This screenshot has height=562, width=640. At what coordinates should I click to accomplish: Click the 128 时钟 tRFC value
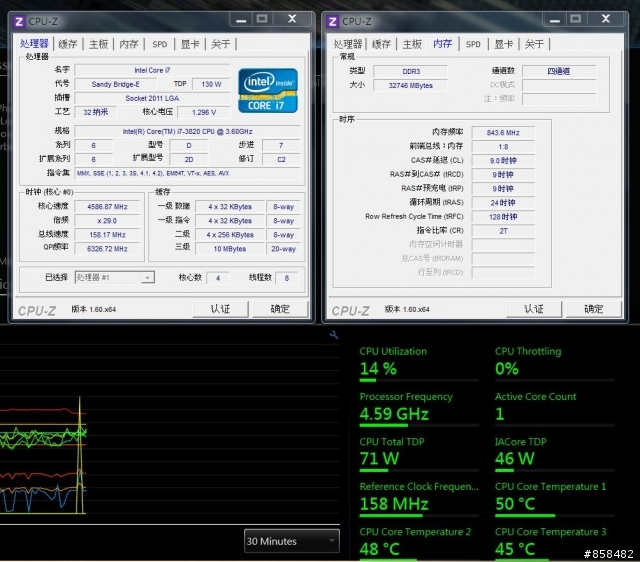pos(503,217)
